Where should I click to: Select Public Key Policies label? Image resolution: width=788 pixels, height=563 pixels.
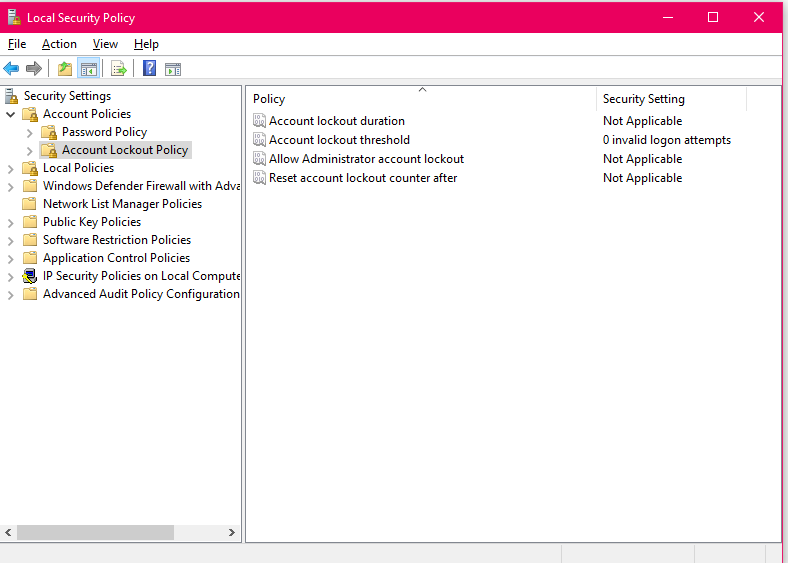(92, 222)
